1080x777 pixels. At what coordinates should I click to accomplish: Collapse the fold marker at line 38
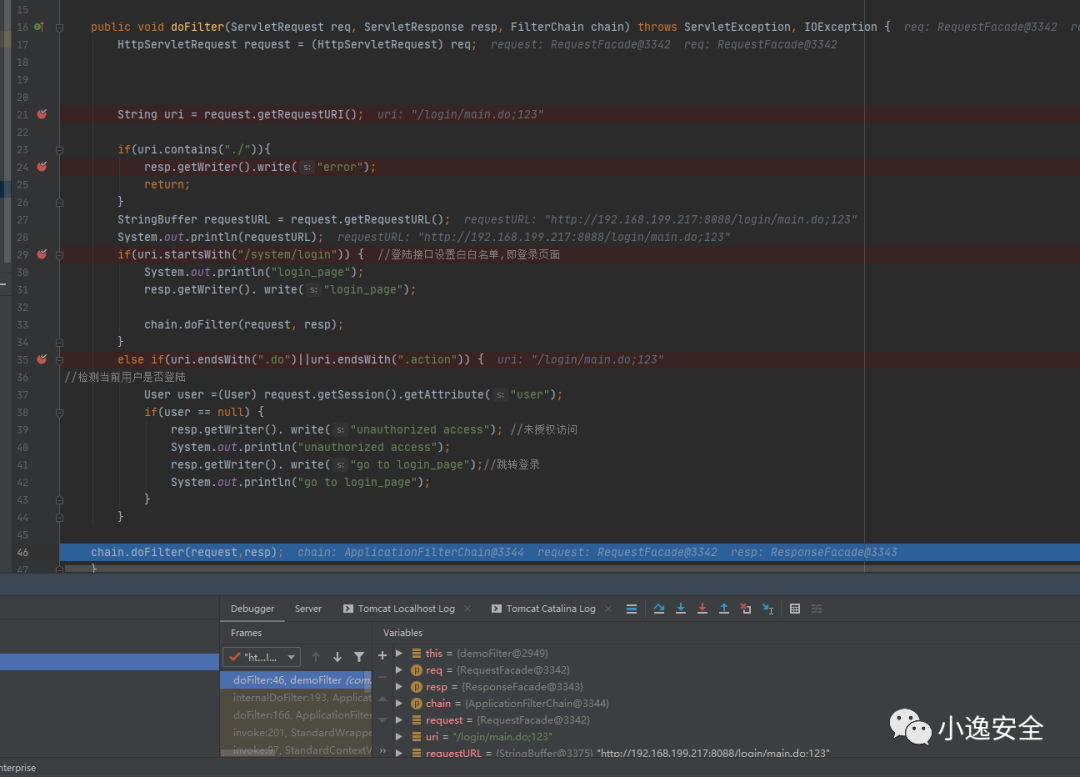point(59,413)
